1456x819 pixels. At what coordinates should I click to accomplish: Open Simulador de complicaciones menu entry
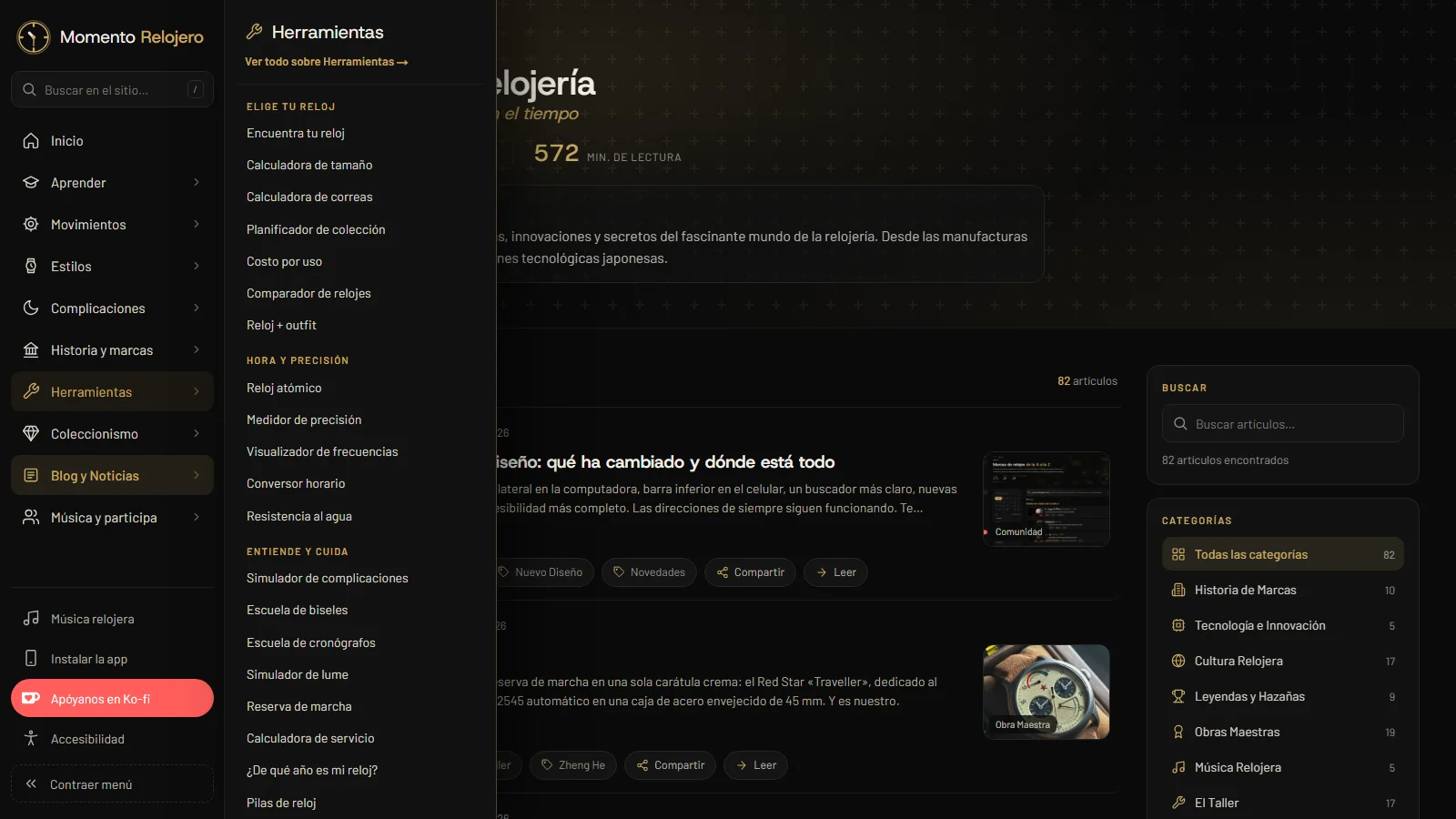(328, 579)
